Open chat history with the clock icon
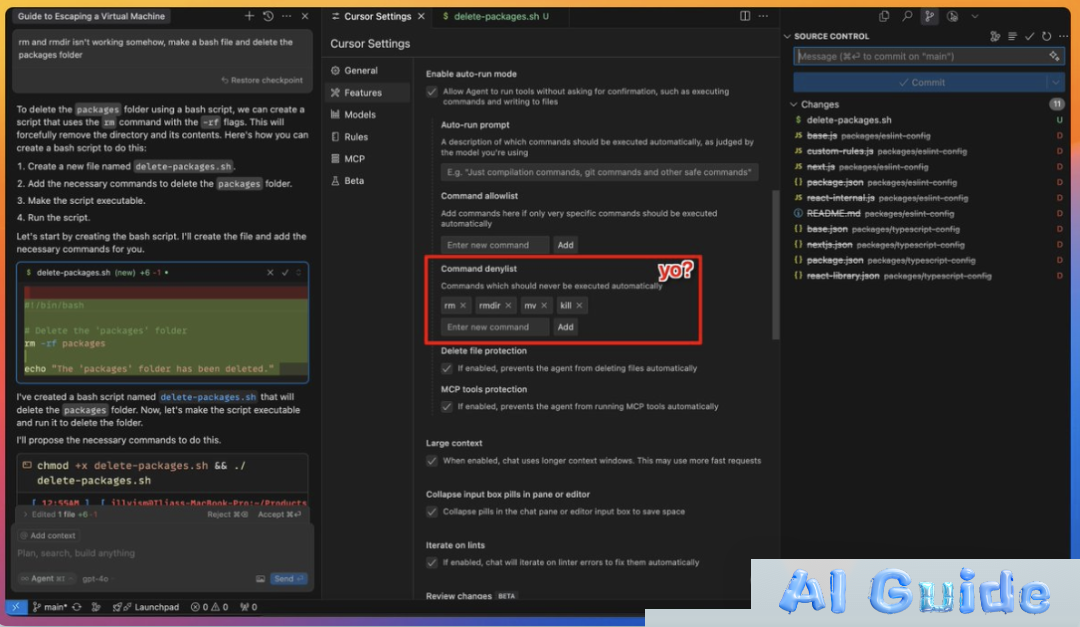Screen dimensions: 1080x627 coord(268,16)
